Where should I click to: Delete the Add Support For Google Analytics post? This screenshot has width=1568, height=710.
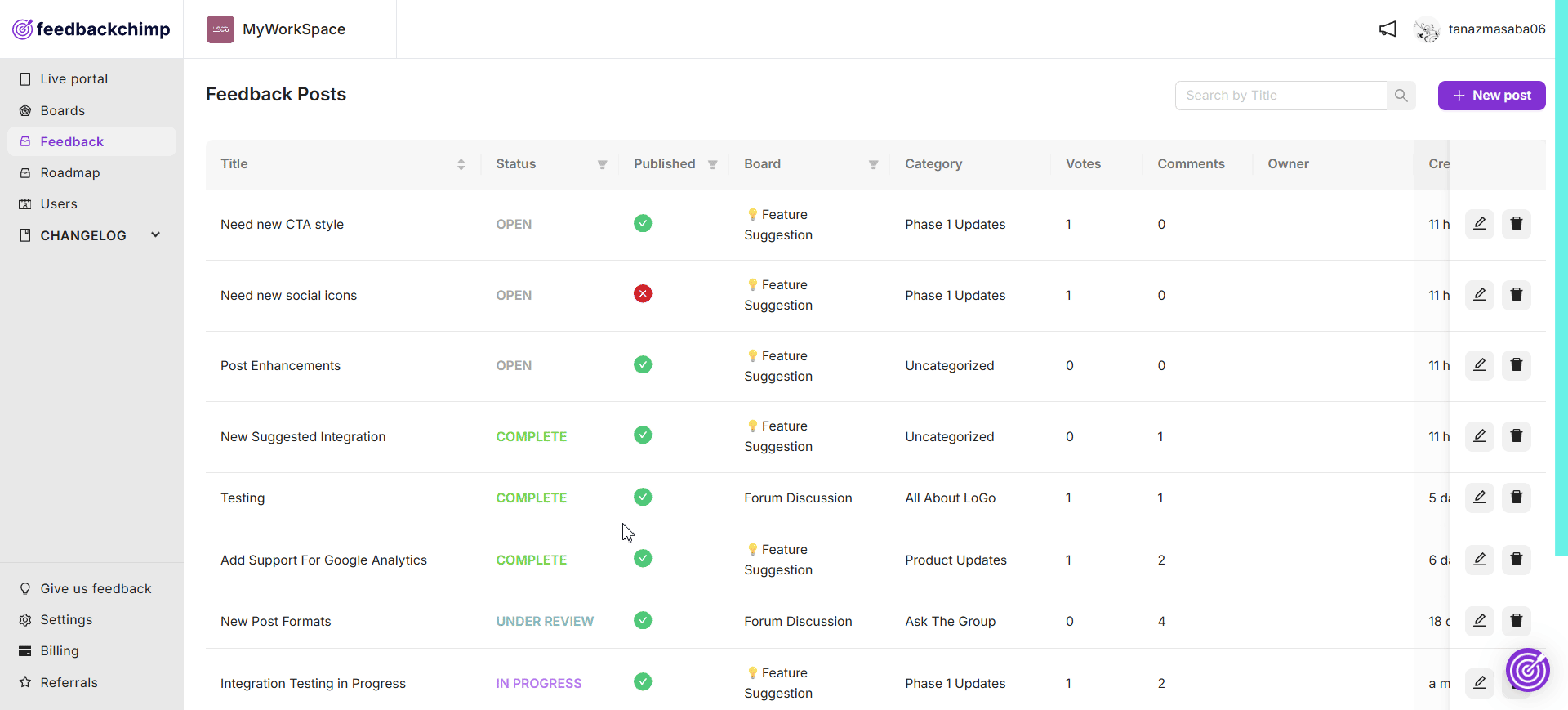1517,560
